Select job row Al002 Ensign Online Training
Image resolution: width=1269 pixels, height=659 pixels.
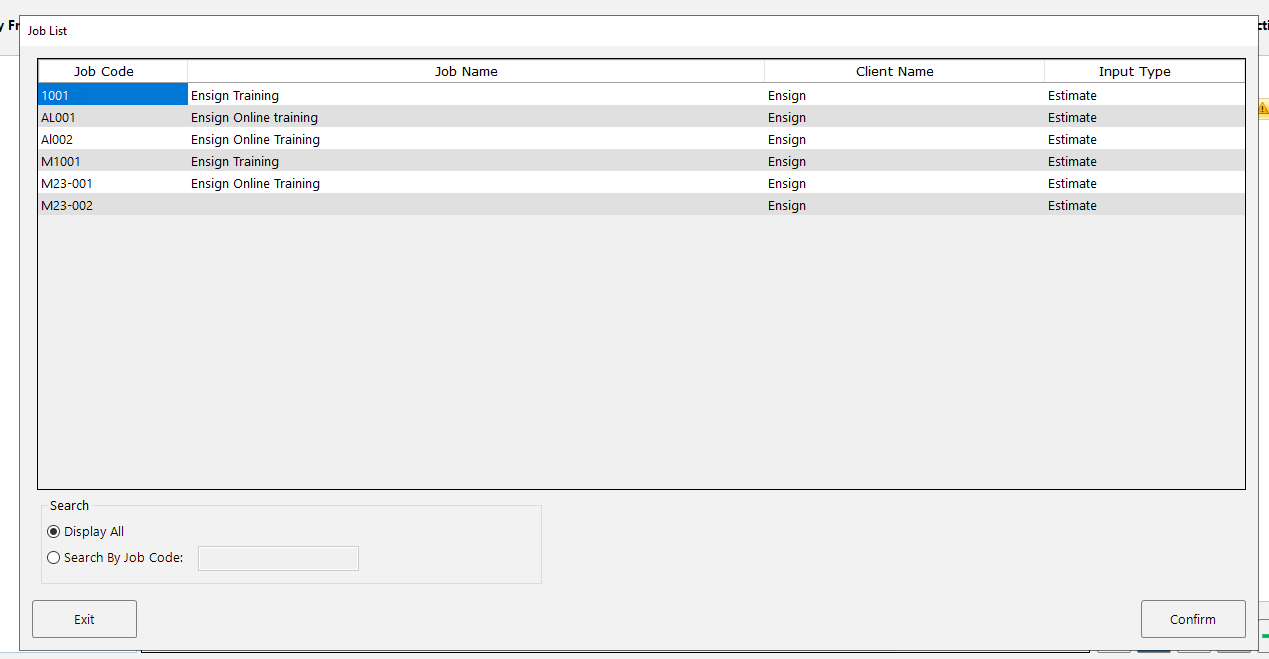pos(300,139)
